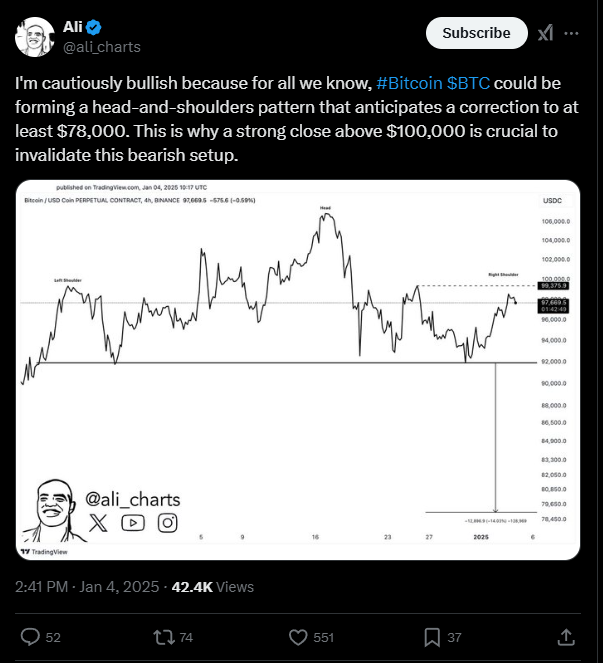This screenshot has height=663, width=603.
Task: Open the #Bitcoin hashtag link
Action: pyautogui.click(x=409, y=83)
